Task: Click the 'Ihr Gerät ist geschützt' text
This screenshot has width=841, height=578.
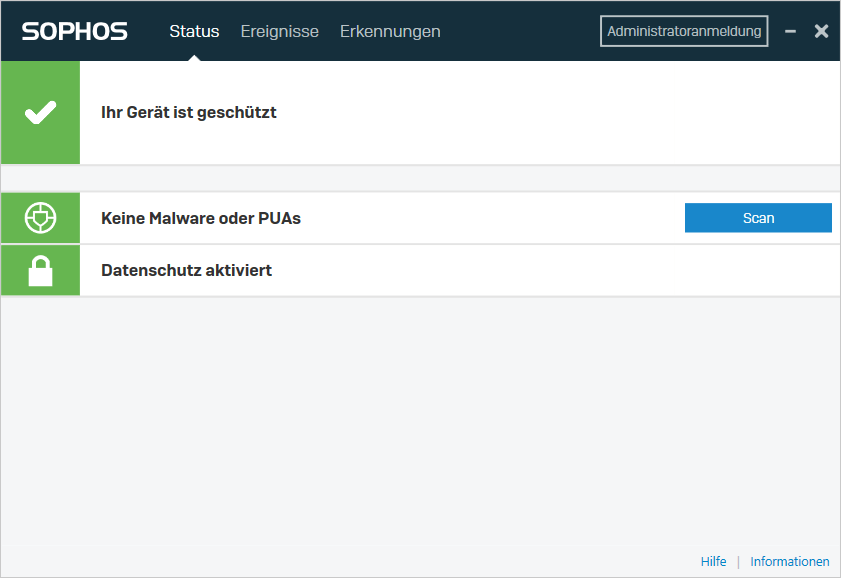Action: point(189,112)
